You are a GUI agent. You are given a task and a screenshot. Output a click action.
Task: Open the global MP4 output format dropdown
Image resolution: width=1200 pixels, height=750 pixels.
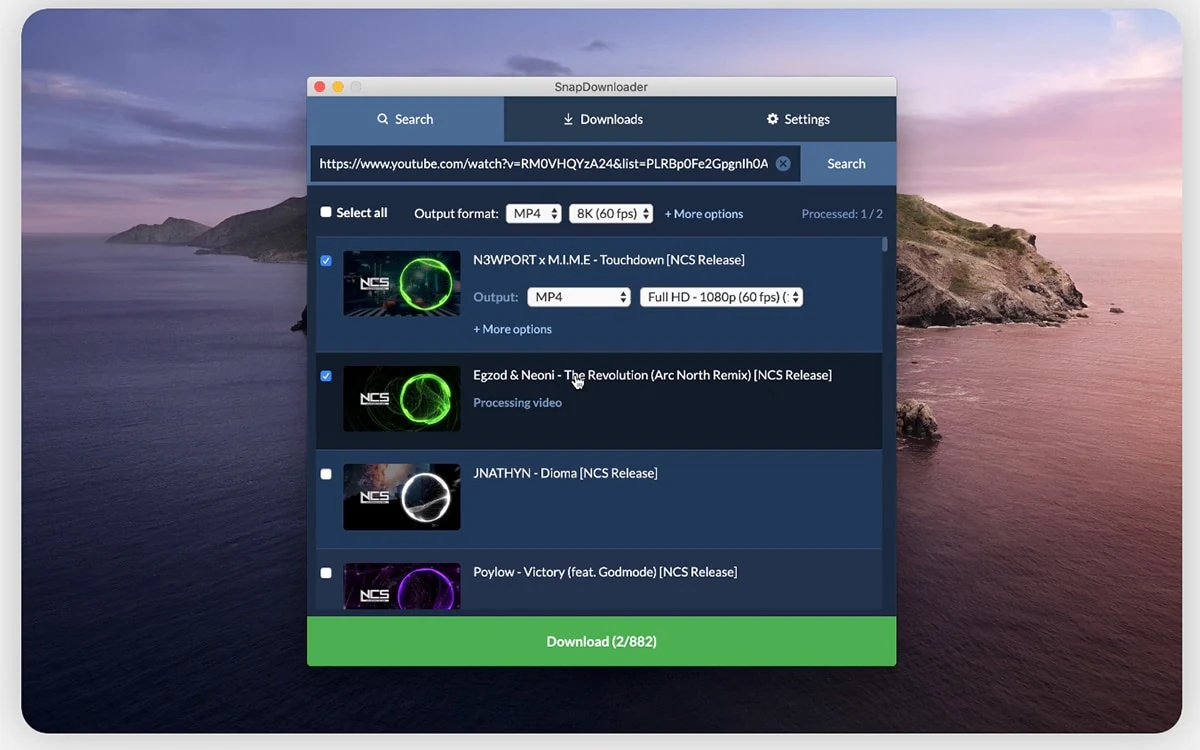coord(533,213)
